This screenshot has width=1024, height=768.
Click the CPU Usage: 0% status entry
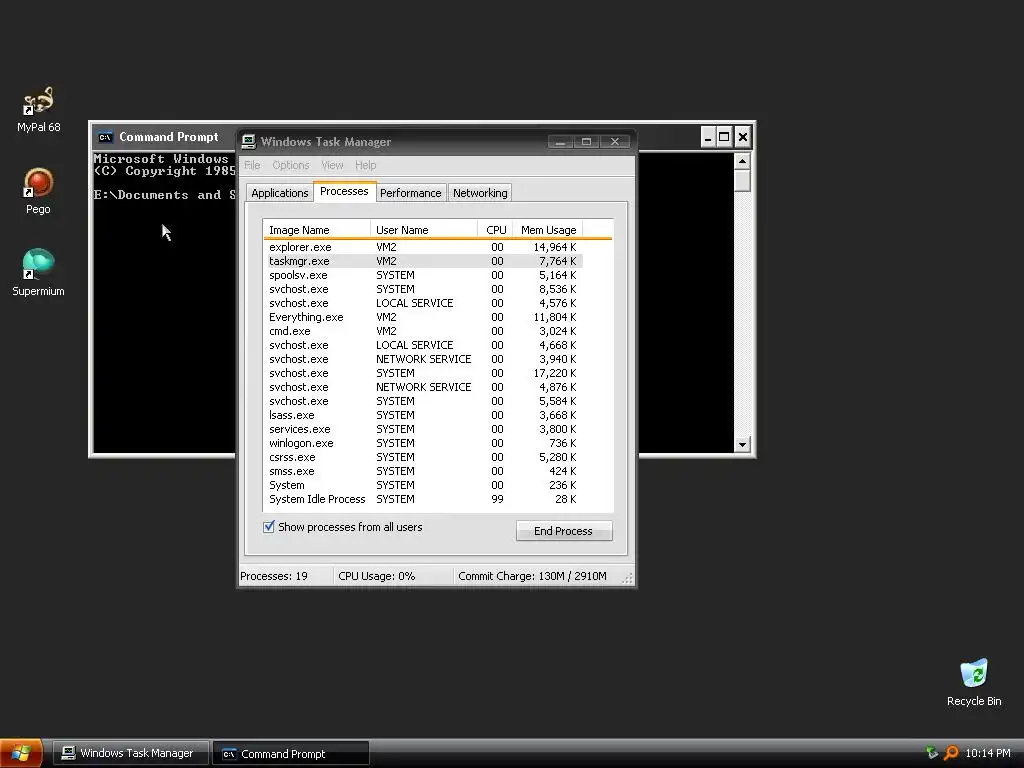tap(392, 576)
